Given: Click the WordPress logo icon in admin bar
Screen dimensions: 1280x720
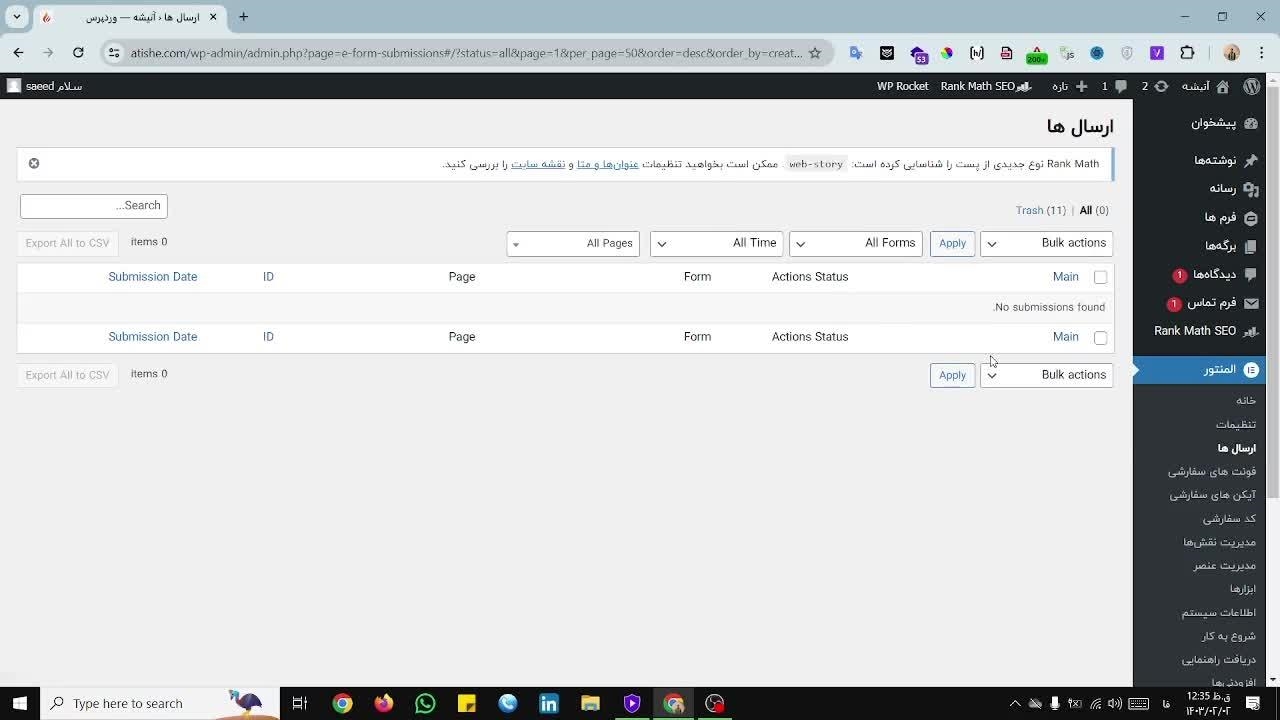Looking at the screenshot, I should point(1251,86).
